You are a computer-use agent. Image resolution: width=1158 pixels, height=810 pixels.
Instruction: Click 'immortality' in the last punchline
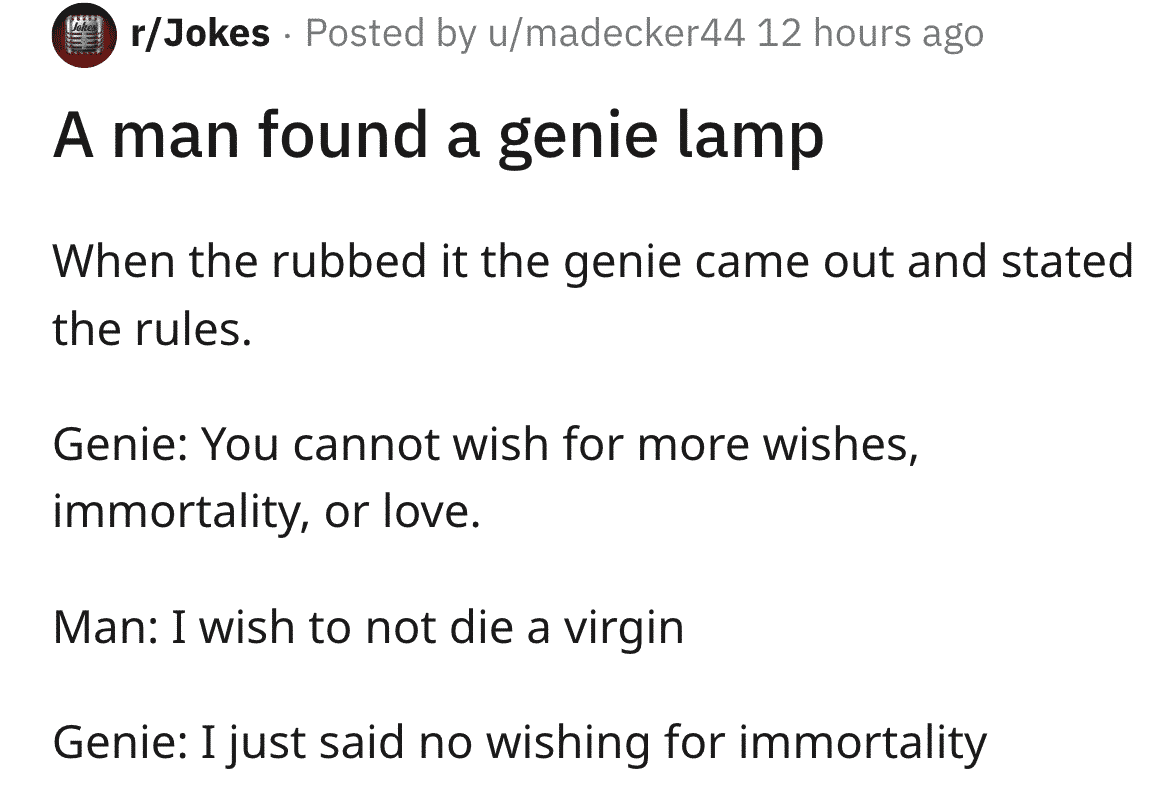pyautogui.click(x=863, y=743)
